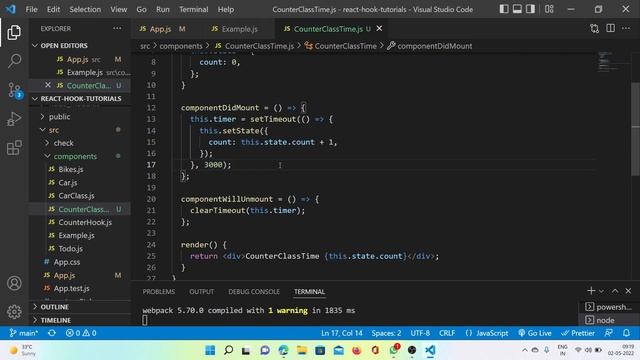Open Source Control view with badge

14,90
